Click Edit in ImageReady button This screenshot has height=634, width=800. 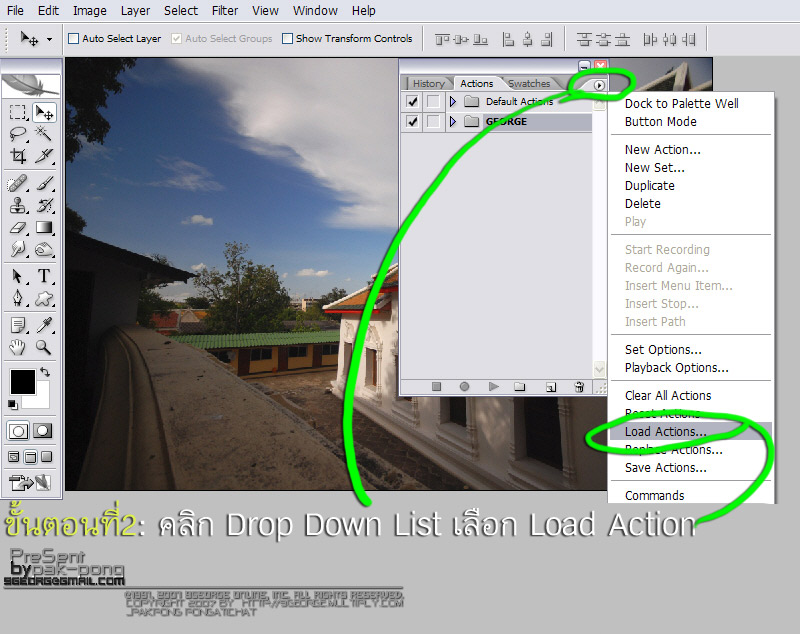[31, 482]
